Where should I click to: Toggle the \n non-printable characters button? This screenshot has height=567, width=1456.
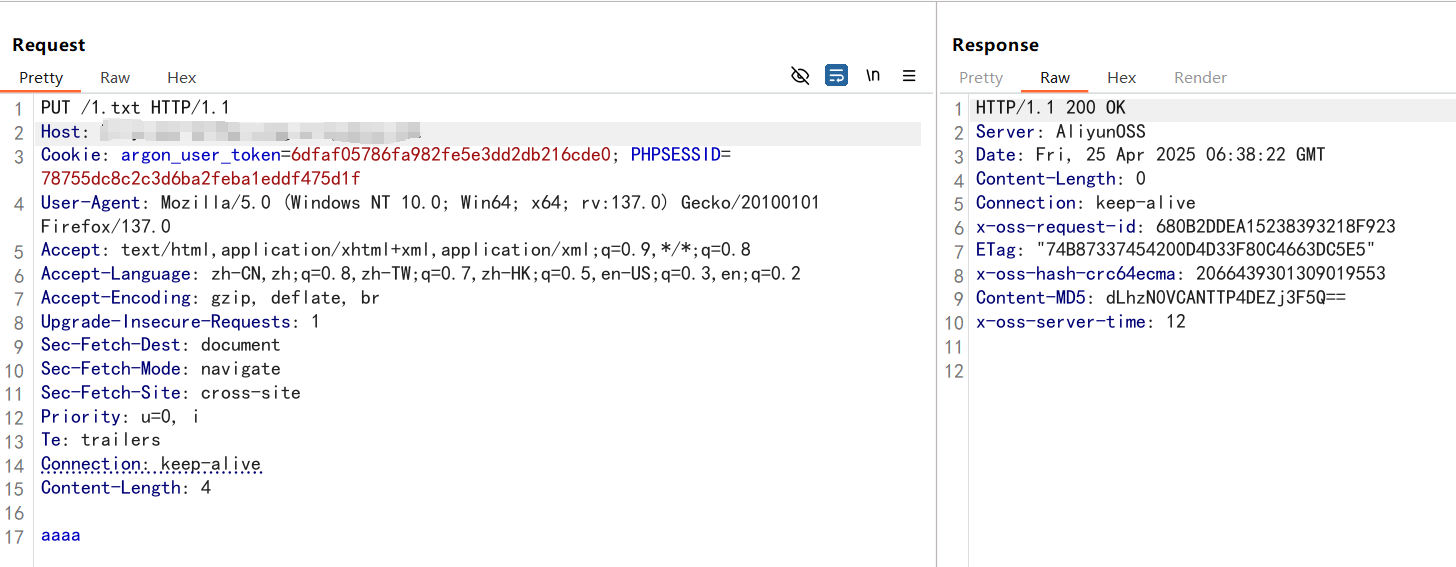(873, 76)
